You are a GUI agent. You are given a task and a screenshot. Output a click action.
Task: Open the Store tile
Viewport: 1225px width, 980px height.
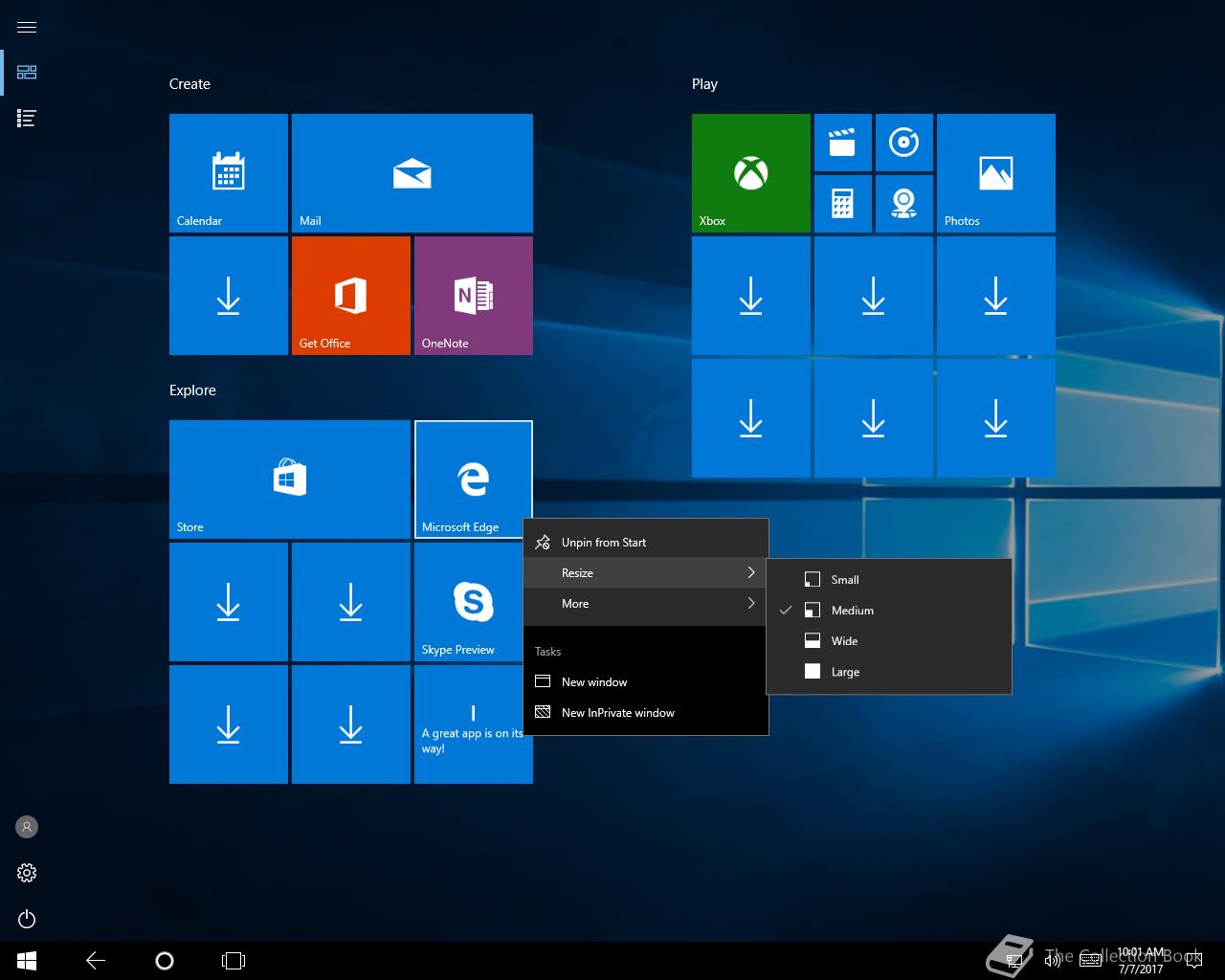(x=290, y=479)
